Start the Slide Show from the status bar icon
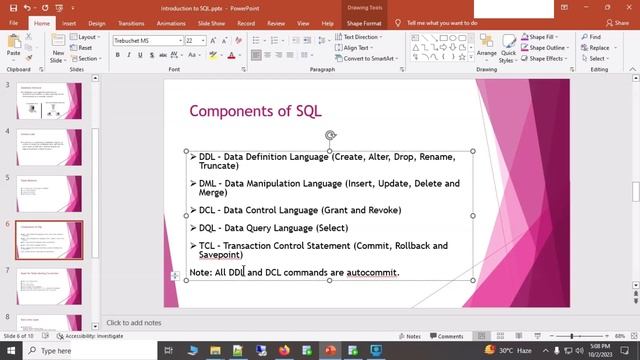Screen dimensions: 640x360 (x=537, y=336)
